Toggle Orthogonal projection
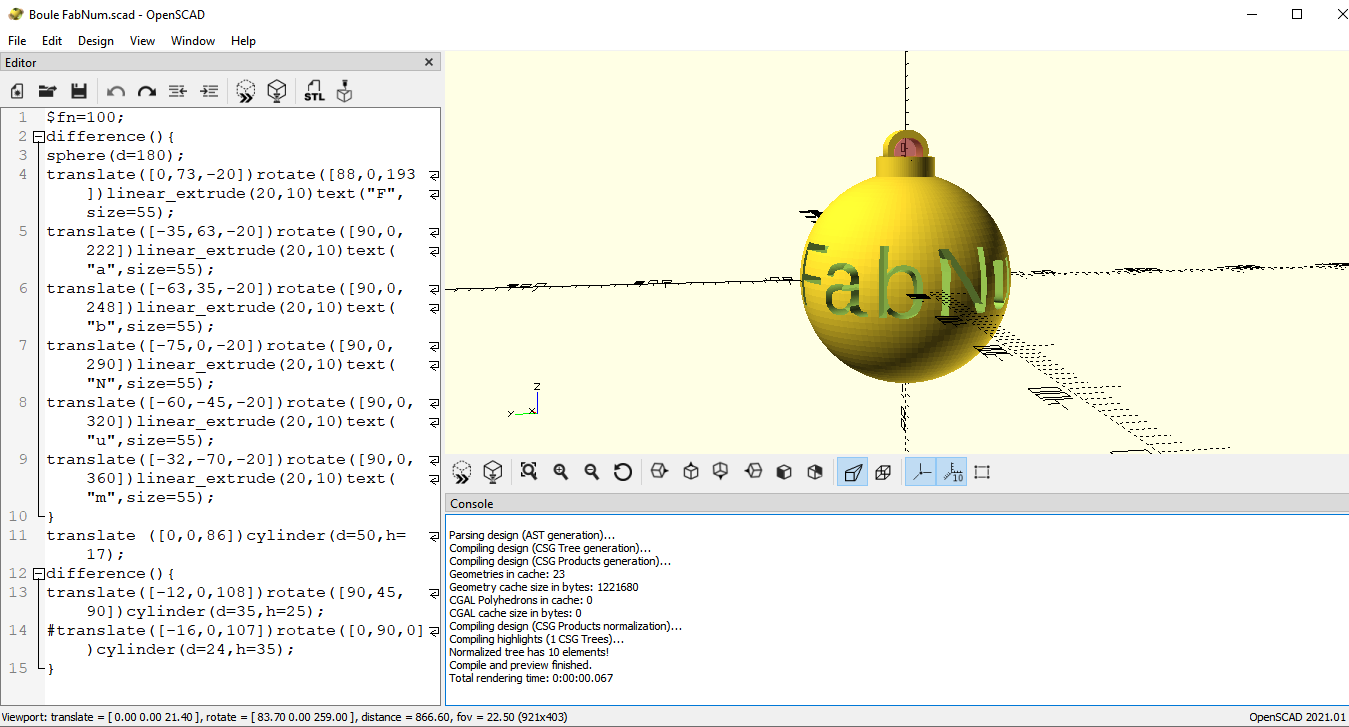 coord(883,472)
